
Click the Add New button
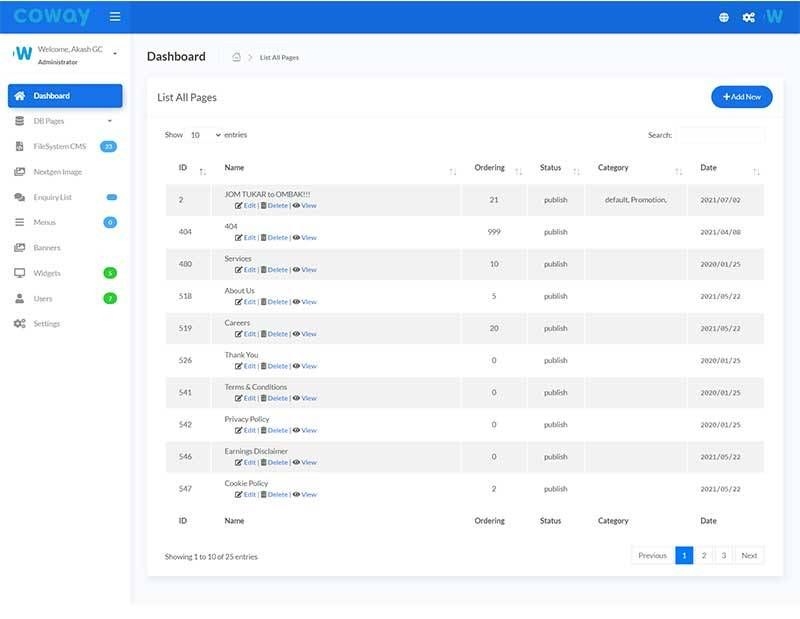pyautogui.click(x=741, y=96)
